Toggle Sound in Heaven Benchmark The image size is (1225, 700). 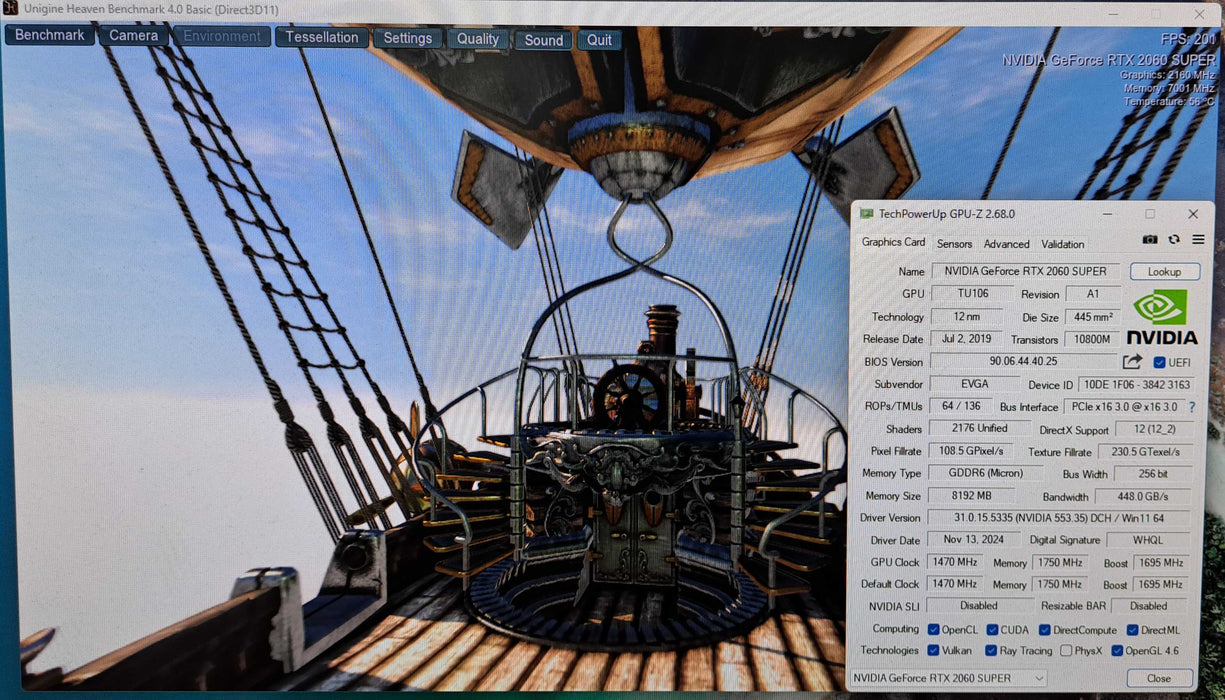point(544,40)
